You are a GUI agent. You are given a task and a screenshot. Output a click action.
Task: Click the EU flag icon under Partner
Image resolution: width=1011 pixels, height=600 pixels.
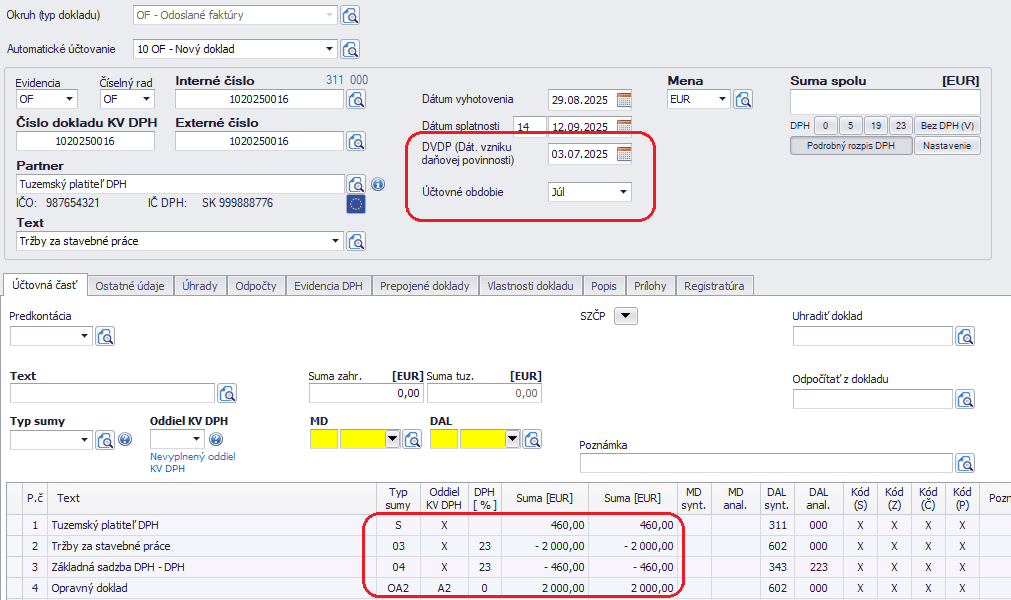tap(356, 204)
